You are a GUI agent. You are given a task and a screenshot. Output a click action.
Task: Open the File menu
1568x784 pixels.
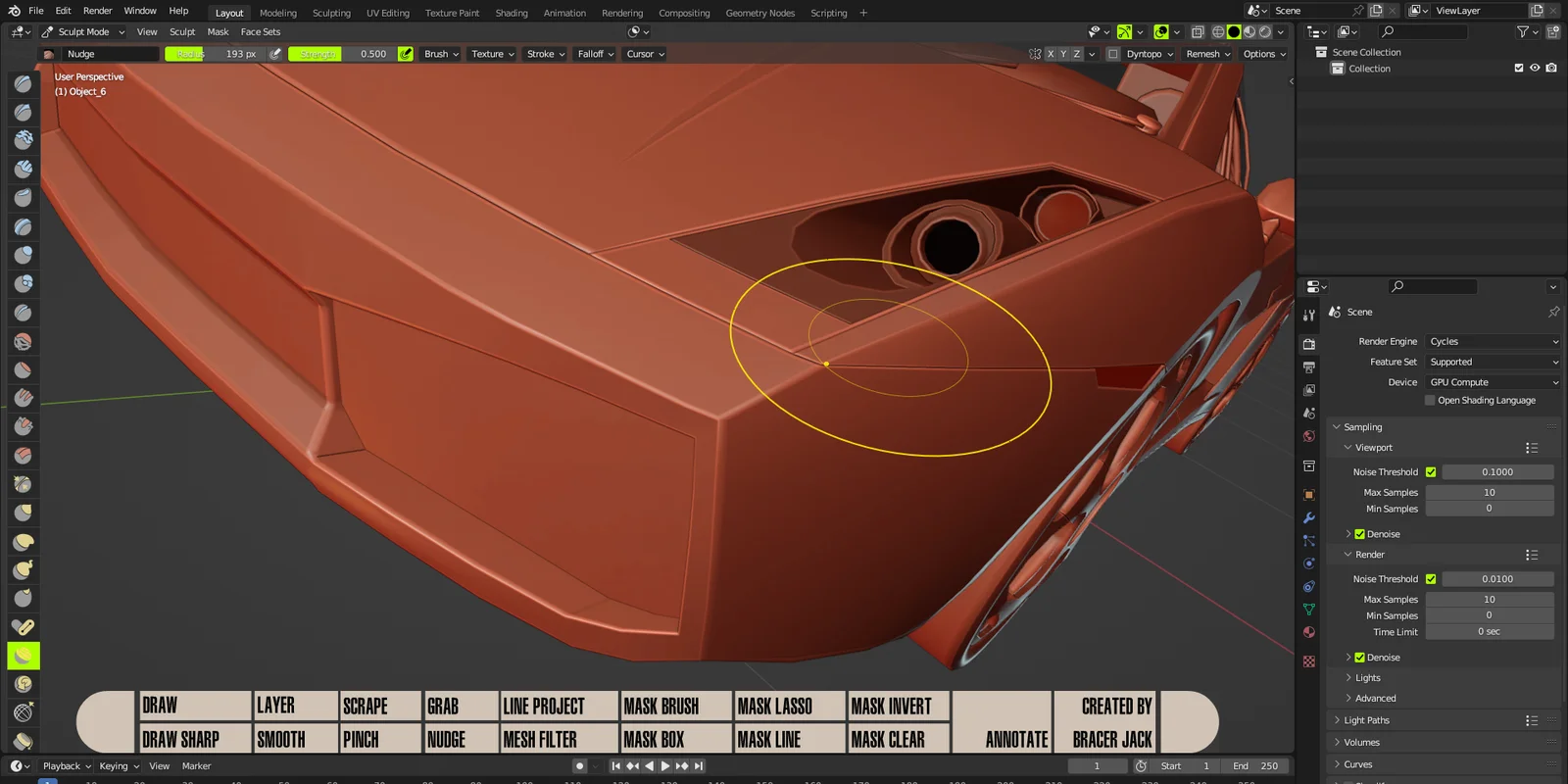coord(36,11)
